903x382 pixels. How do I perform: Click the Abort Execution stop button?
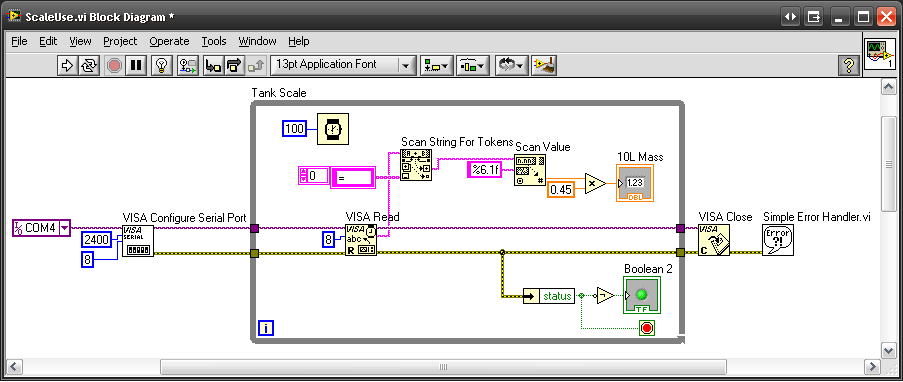pyautogui.click(x=115, y=65)
